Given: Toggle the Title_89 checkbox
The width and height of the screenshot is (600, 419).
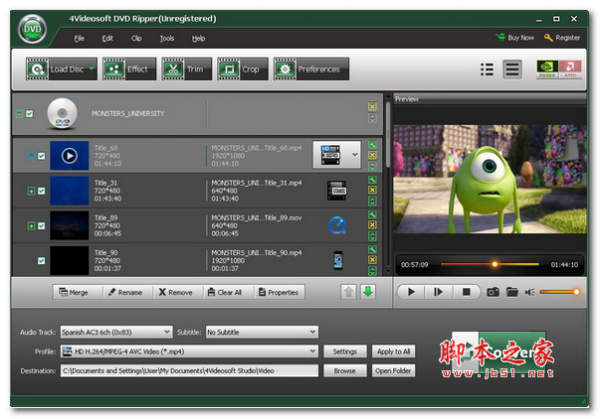Looking at the screenshot, I should pyautogui.click(x=41, y=225).
